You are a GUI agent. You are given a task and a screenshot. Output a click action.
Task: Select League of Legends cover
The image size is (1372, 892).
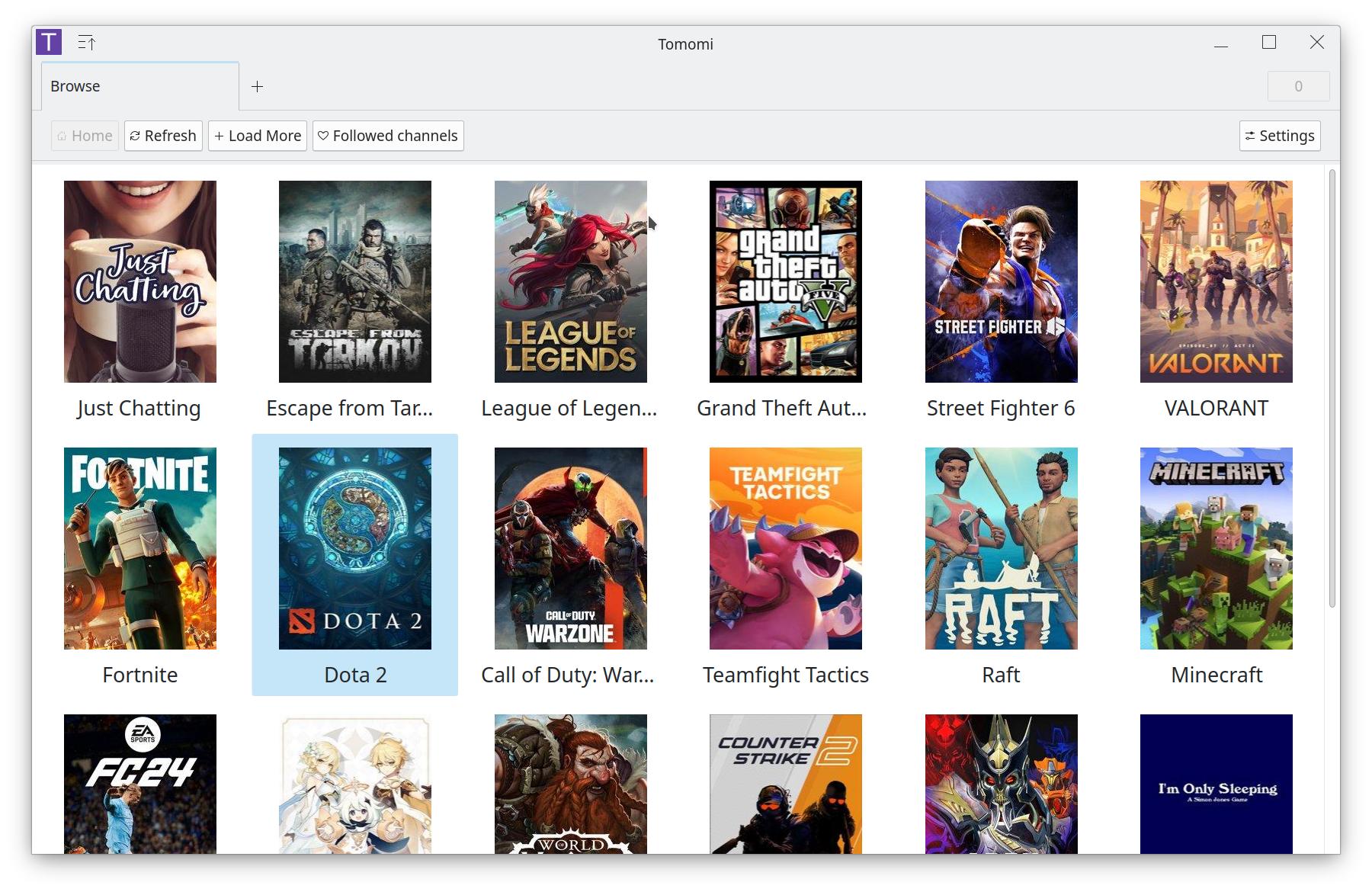coord(571,281)
